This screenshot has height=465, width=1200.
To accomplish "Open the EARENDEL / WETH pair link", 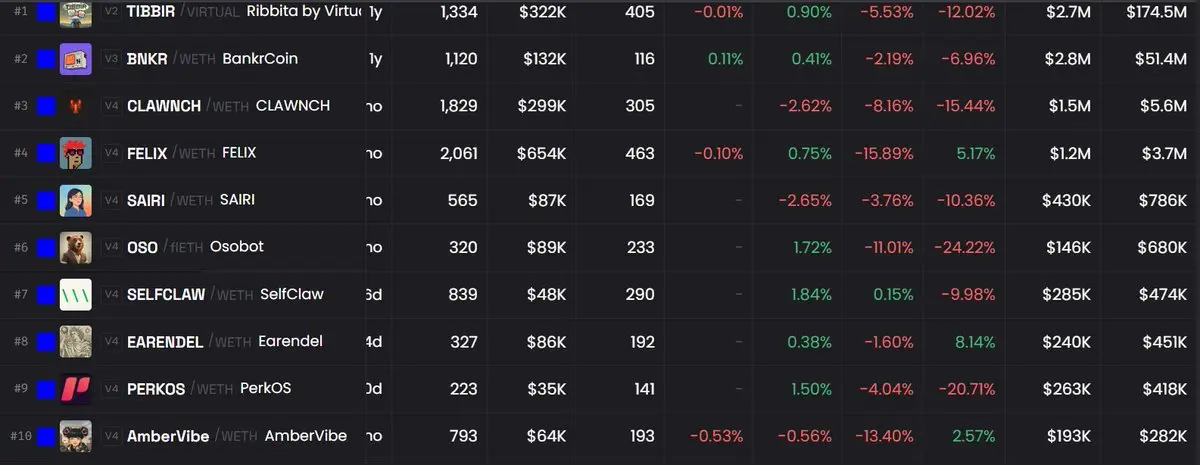I will [x=189, y=341].
